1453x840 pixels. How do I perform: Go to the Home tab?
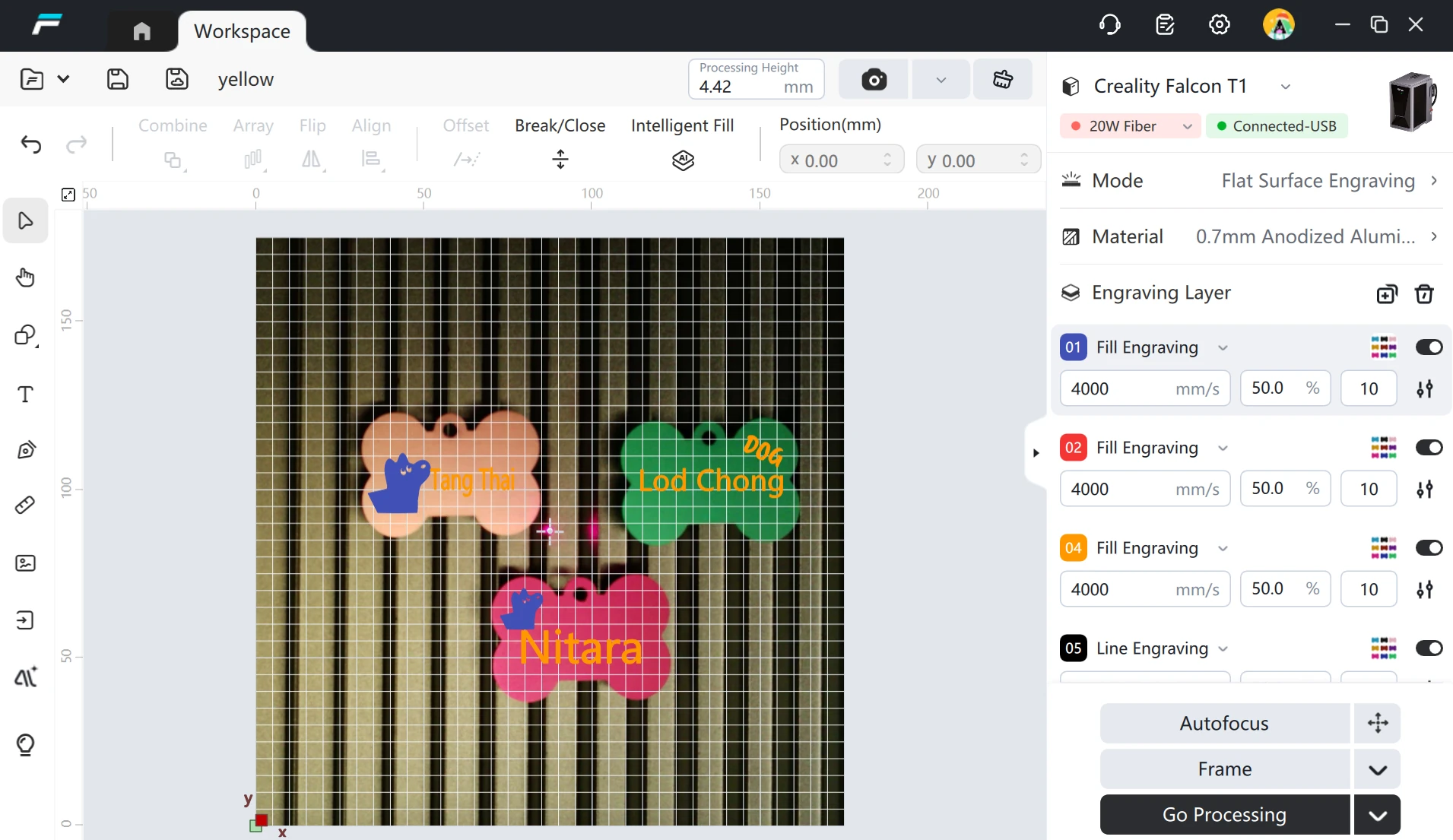click(x=141, y=31)
